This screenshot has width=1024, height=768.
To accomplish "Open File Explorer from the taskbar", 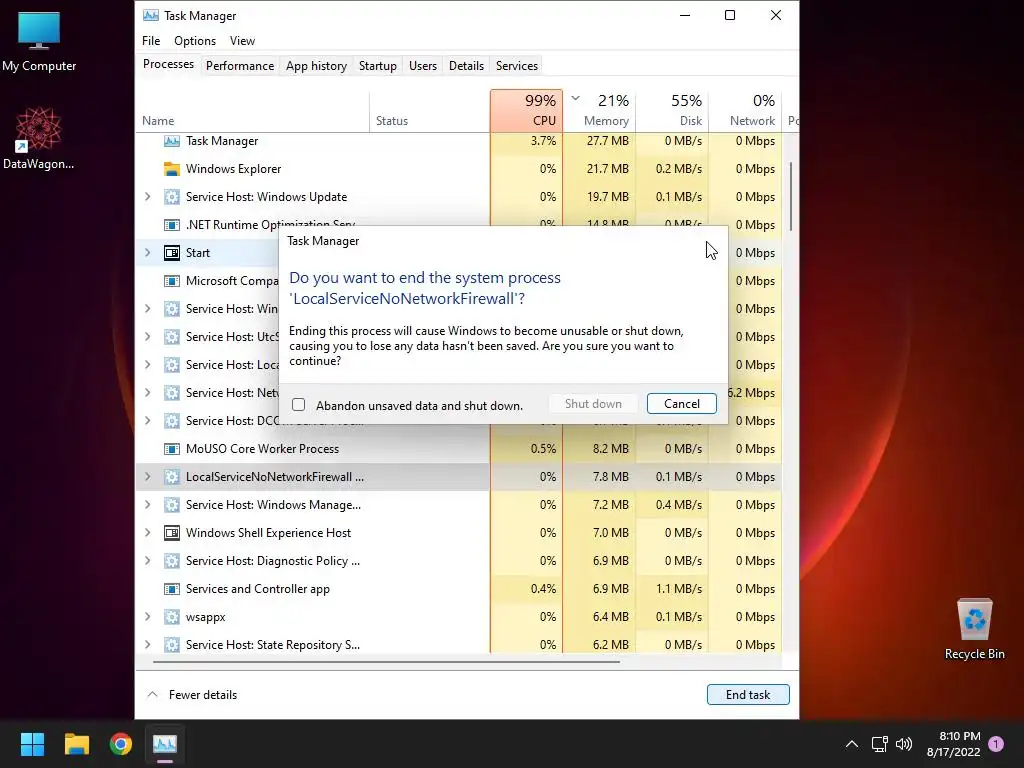I will 76,744.
